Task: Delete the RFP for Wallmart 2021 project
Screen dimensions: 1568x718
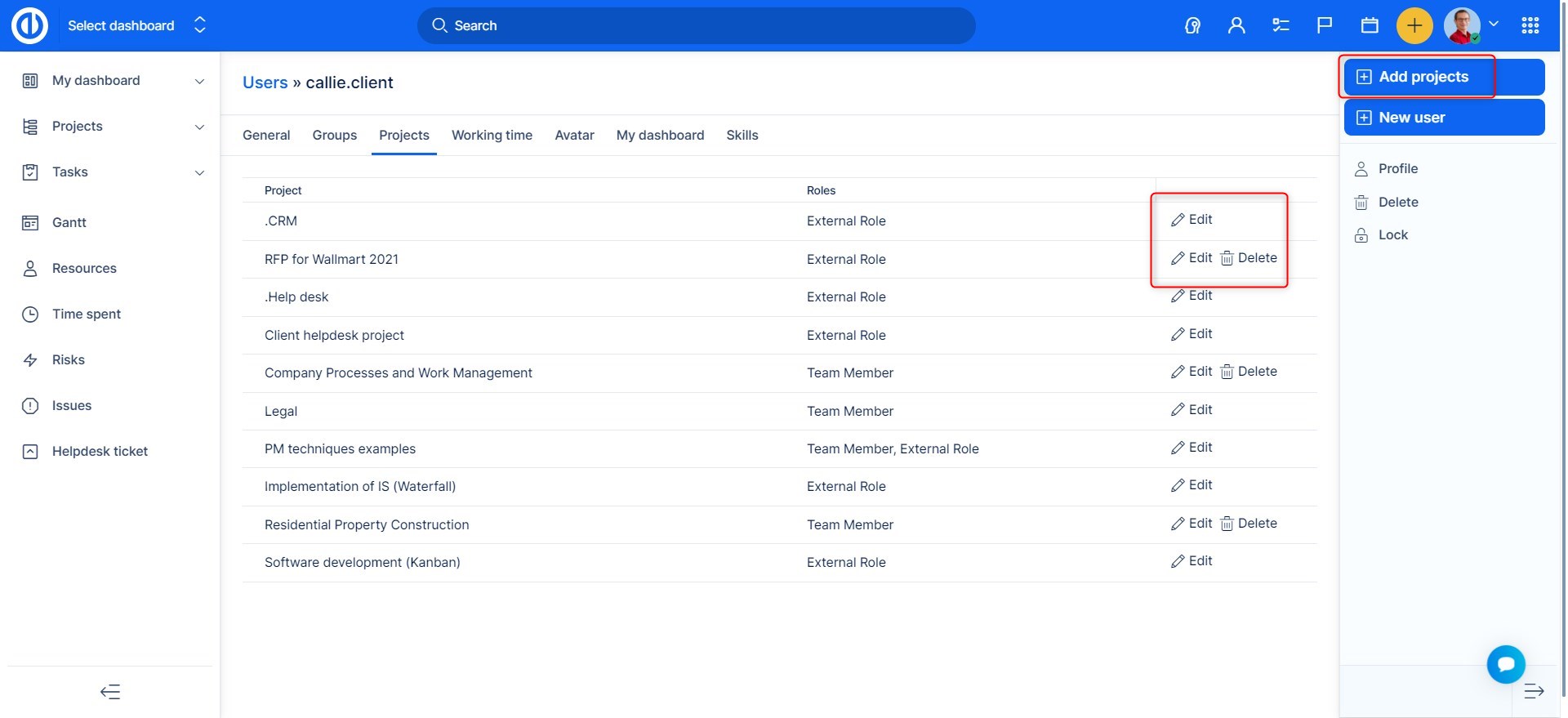Action: pos(1249,258)
